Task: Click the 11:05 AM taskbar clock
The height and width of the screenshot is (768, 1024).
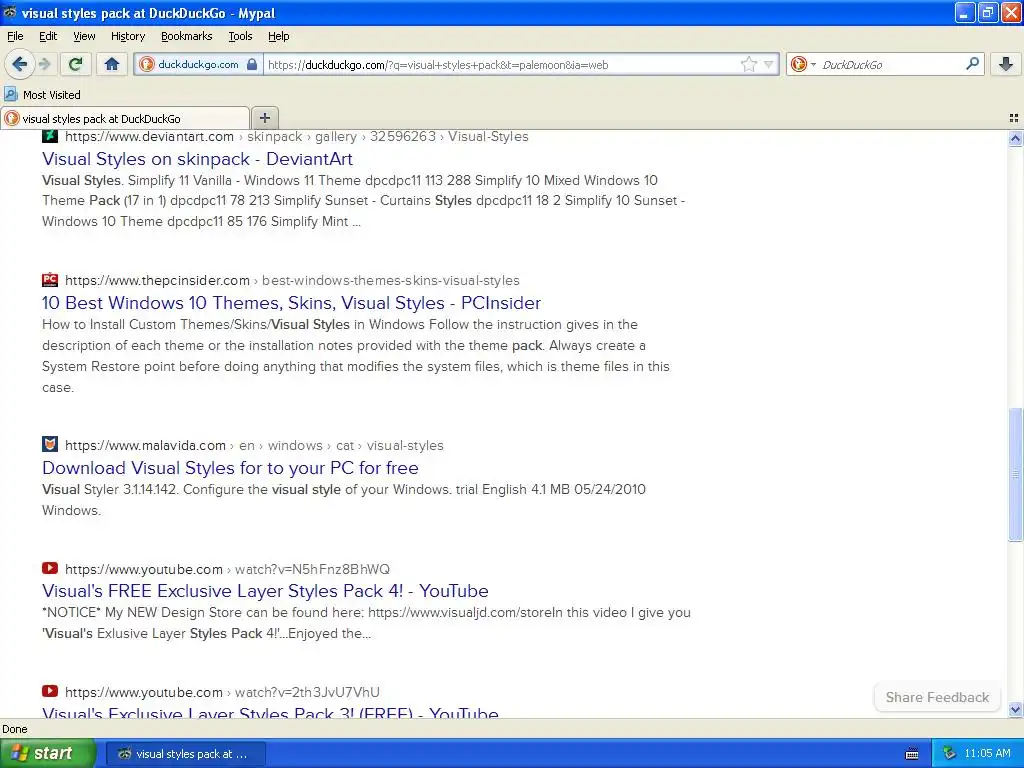Action: click(987, 753)
